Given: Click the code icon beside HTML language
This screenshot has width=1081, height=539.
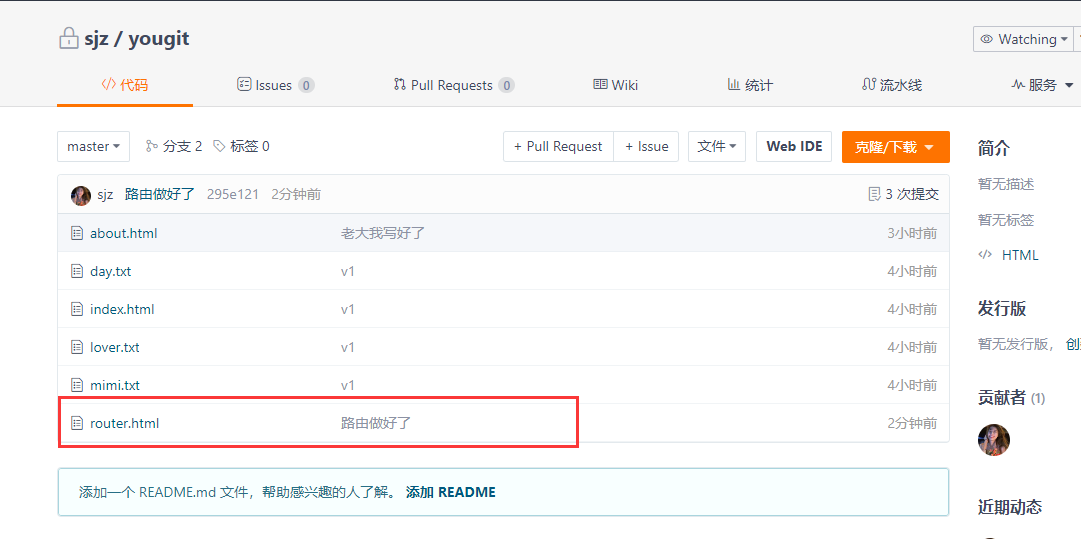Looking at the screenshot, I should pos(984,255).
